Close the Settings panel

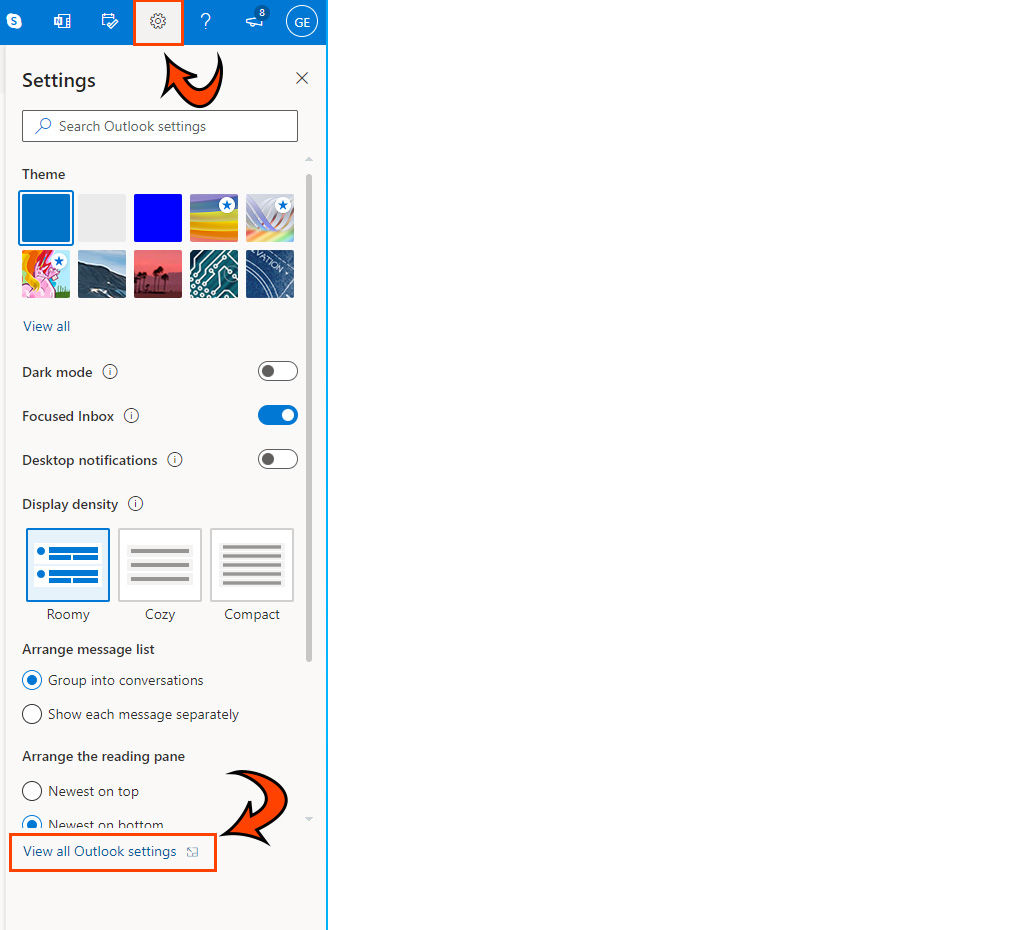[302, 78]
